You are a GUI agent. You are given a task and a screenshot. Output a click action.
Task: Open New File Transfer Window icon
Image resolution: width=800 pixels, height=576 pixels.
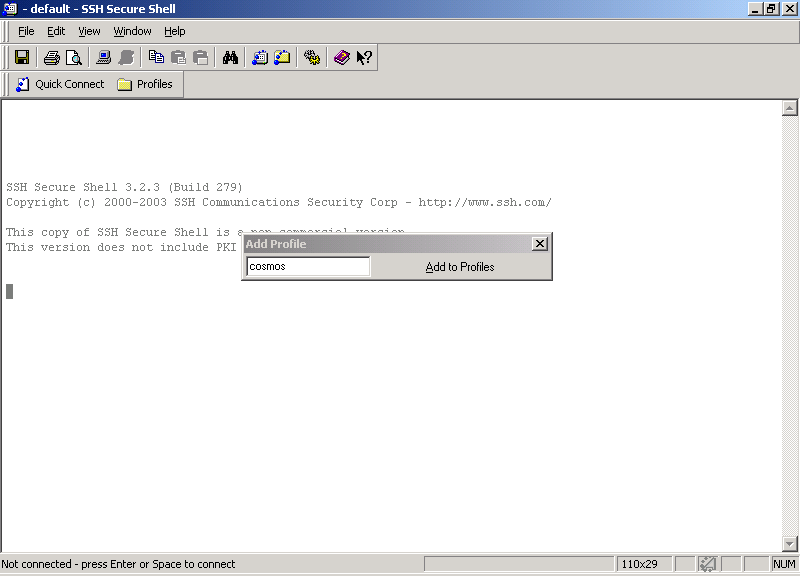283,58
